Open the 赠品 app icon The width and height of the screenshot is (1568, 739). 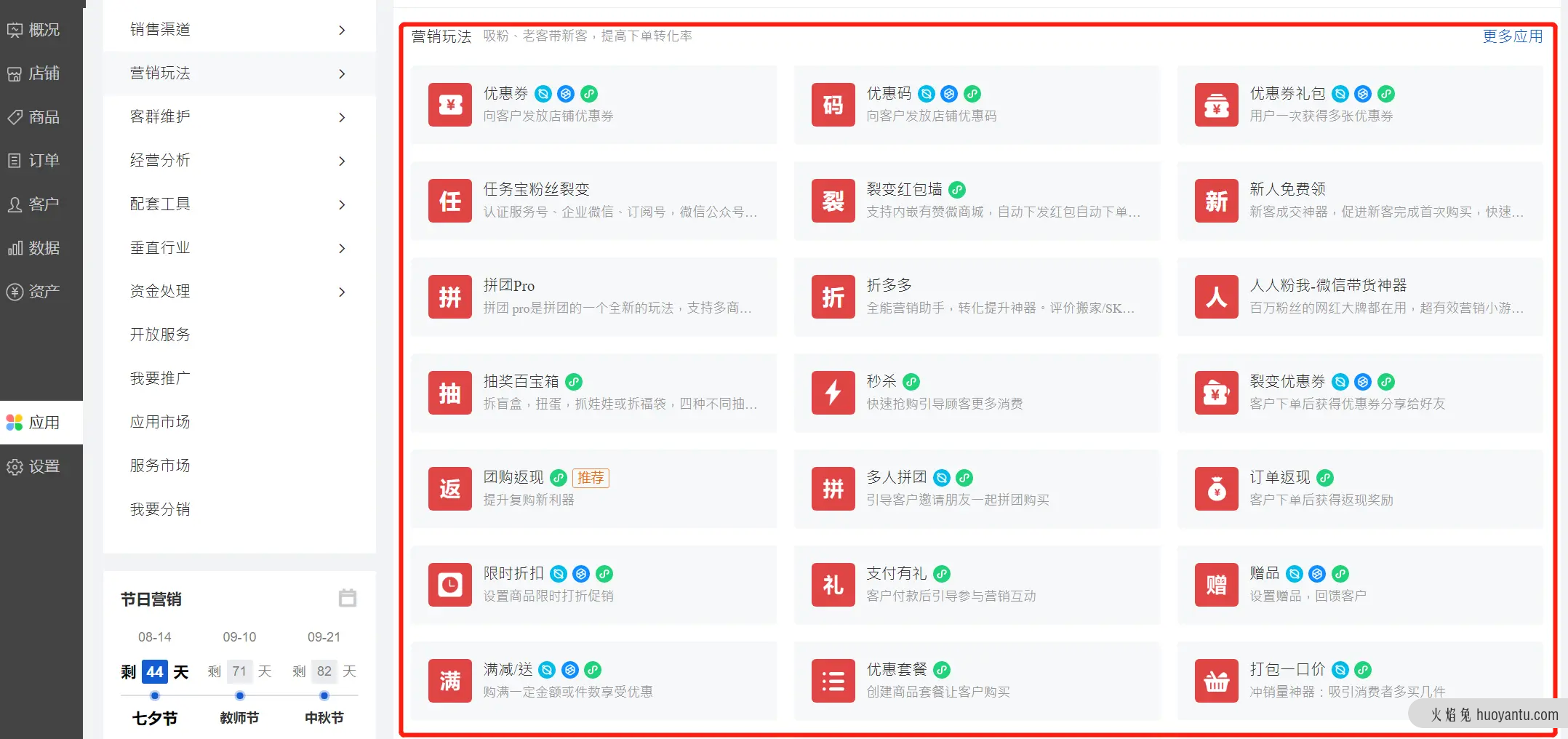point(1216,585)
